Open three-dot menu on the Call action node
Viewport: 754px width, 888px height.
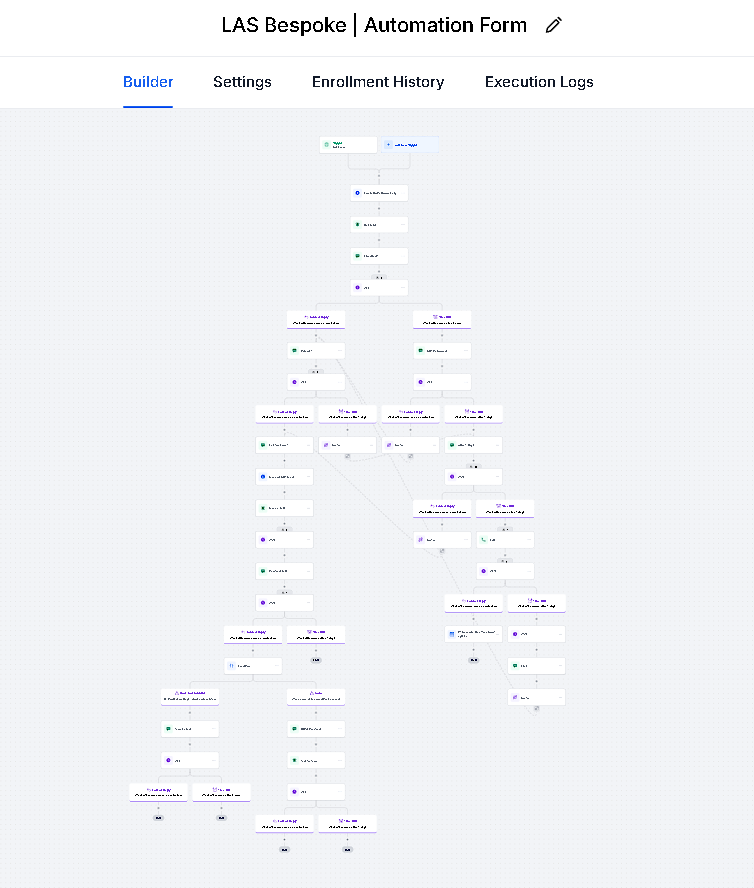click(527, 540)
